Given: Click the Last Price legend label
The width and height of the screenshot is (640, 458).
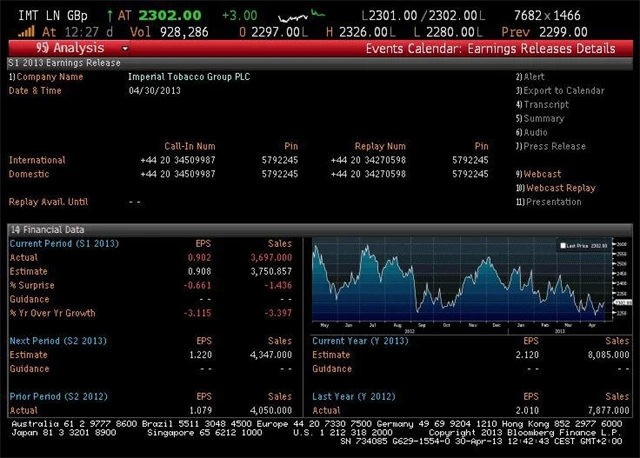Looking at the screenshot, I should [587, 246].
